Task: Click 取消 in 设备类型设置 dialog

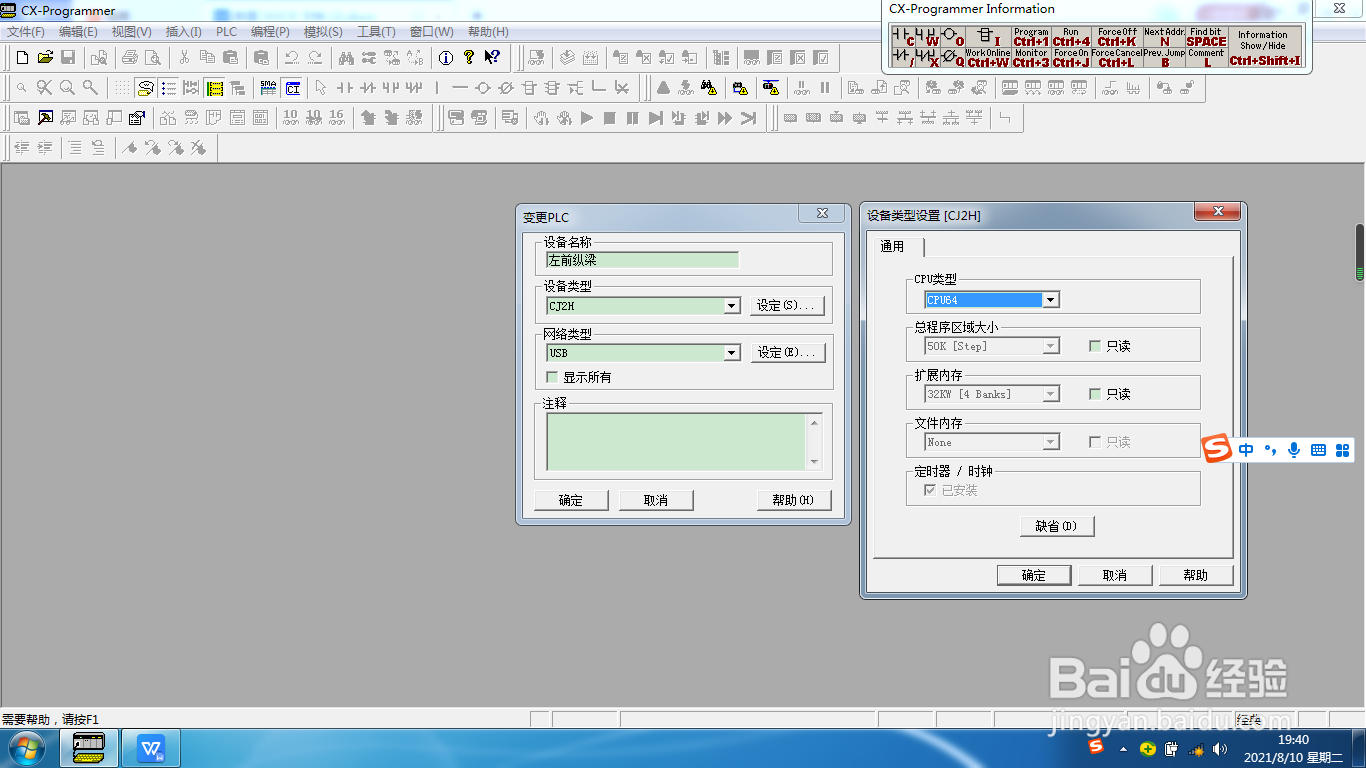Action: [1115, 575]
